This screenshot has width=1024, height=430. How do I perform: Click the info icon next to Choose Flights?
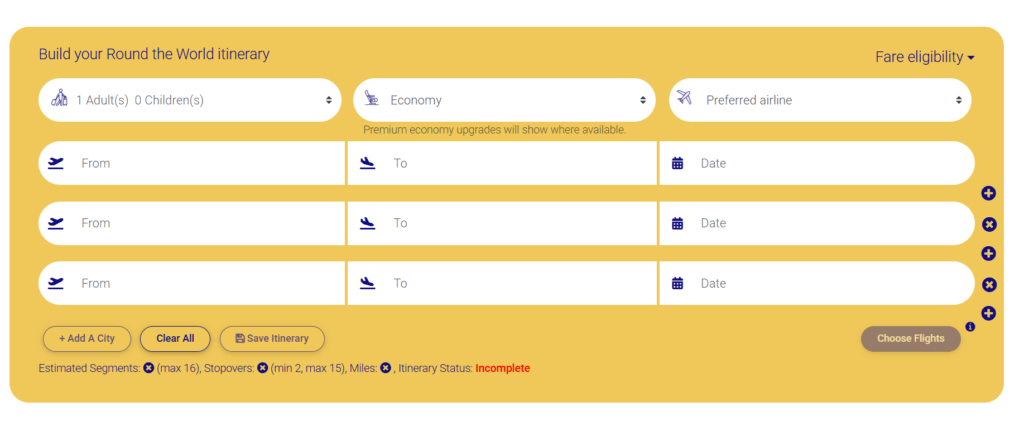coord(970,327)
